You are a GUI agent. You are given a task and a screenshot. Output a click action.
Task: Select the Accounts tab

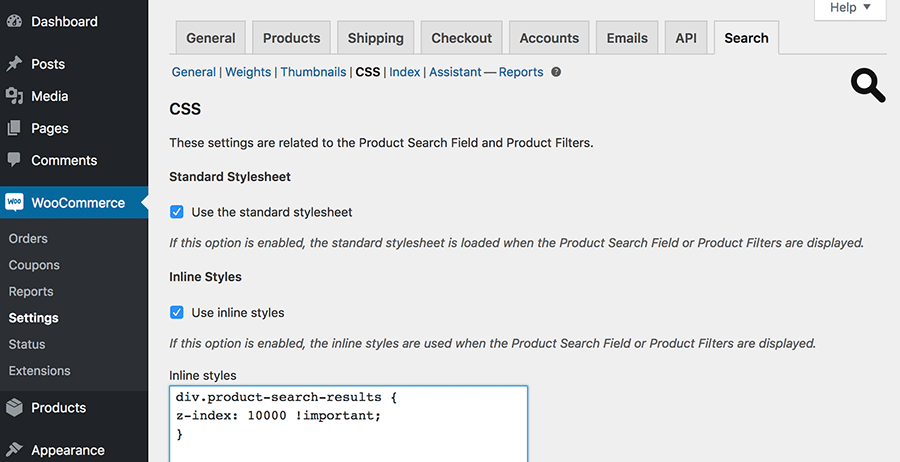tap(549, 38)
